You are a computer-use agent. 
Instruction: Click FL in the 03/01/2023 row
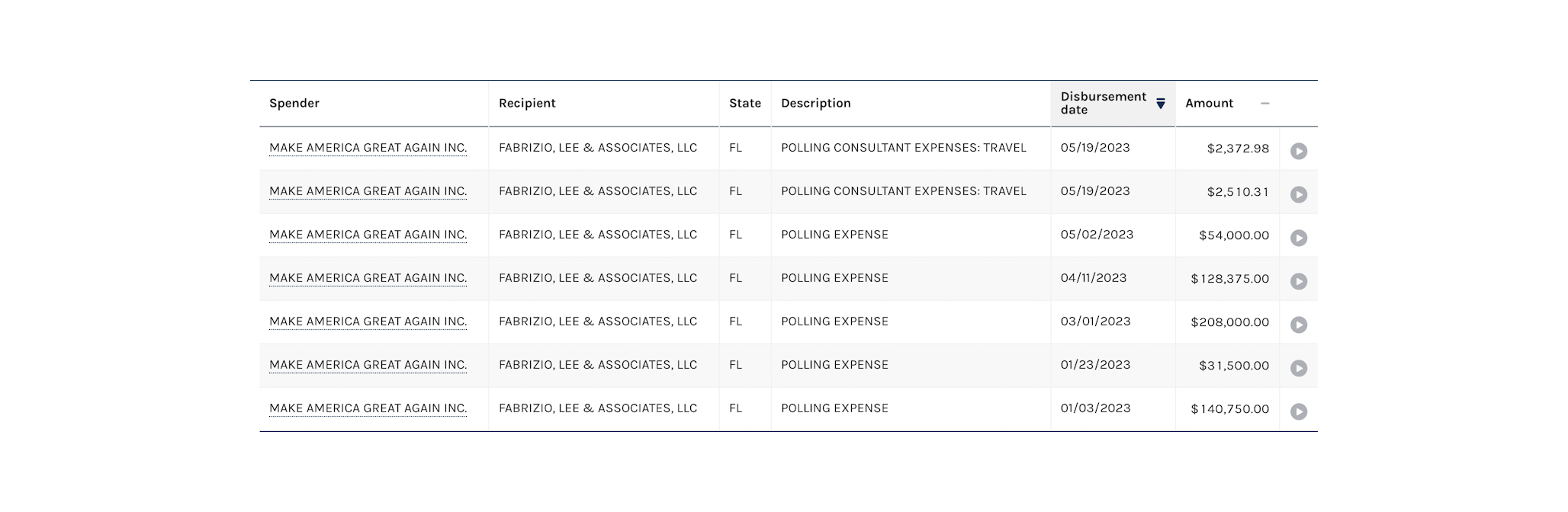click(x=735, y=322)
